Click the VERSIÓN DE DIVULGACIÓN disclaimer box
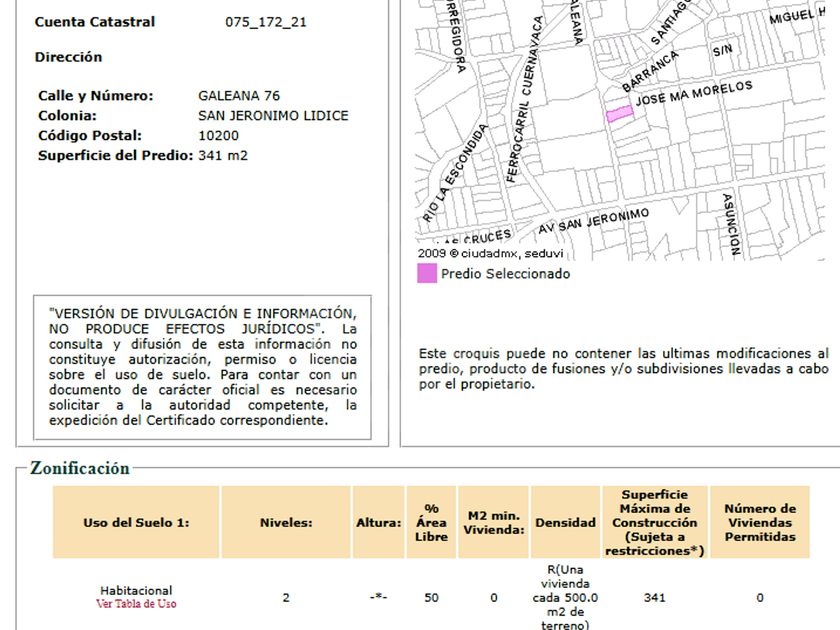 click(202, 367)
